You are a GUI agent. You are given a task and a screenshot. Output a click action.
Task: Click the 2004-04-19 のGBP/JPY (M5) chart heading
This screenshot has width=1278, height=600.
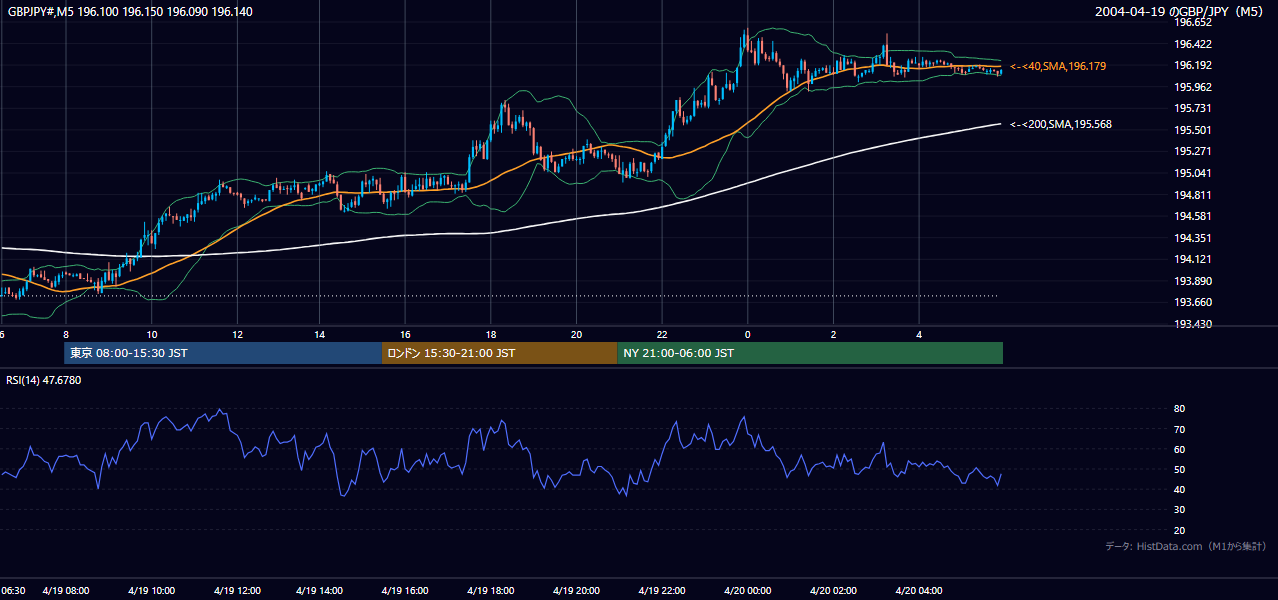click(x=1181, y=11)
